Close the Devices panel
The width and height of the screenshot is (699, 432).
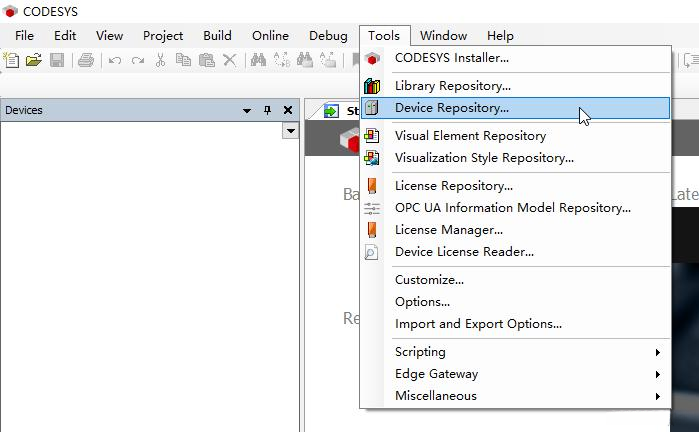288,110
